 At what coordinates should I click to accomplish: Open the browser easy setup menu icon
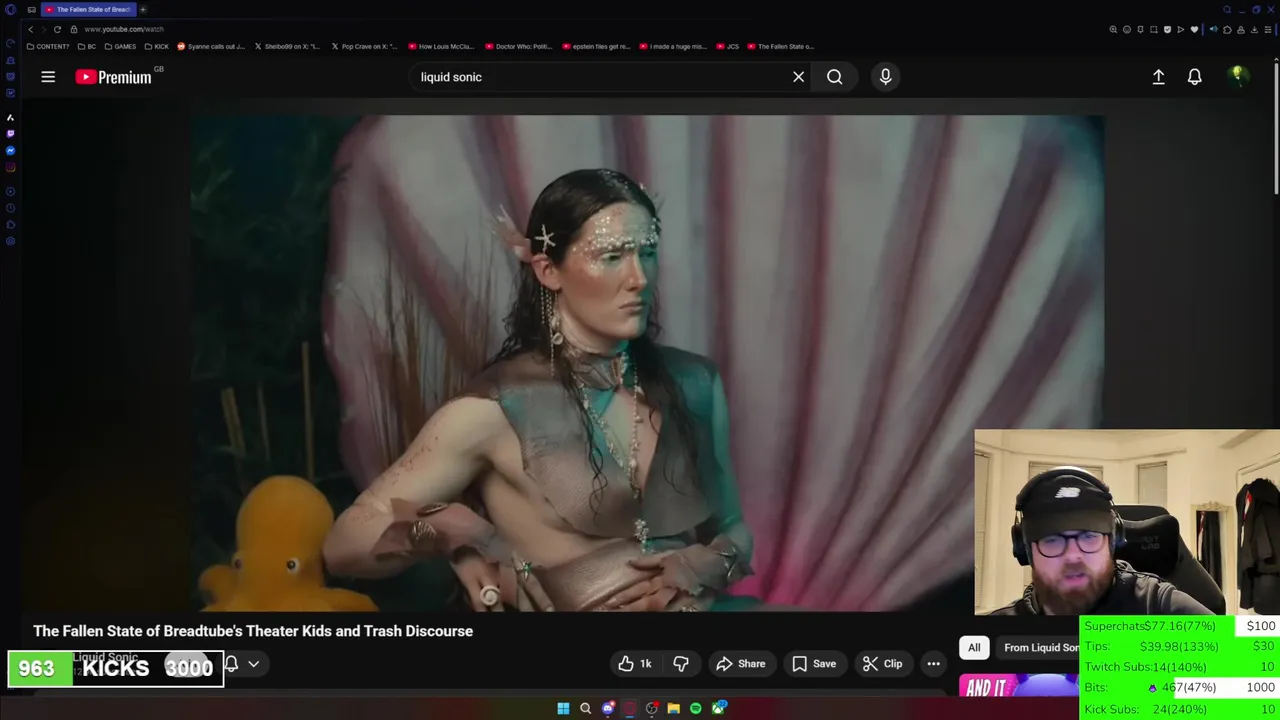(1268, 30)
